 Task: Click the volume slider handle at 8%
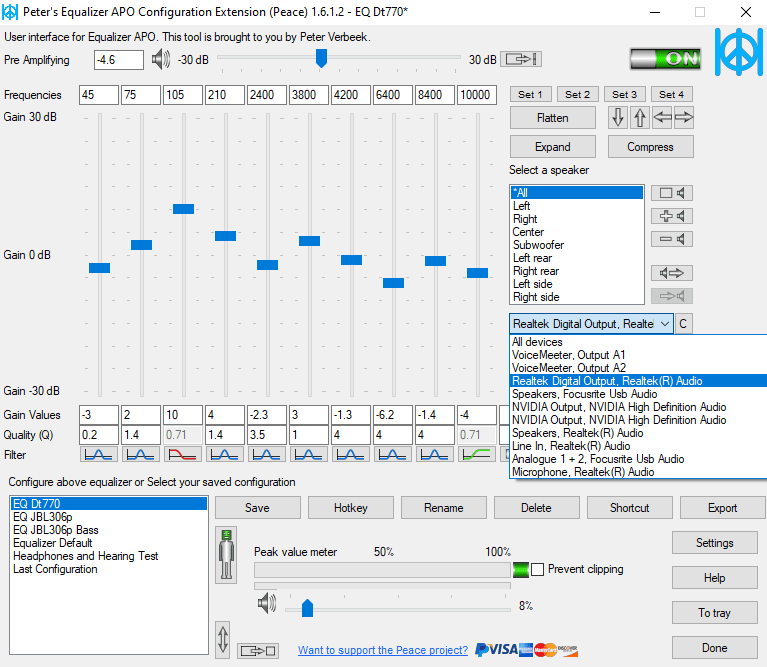point(307,608)
